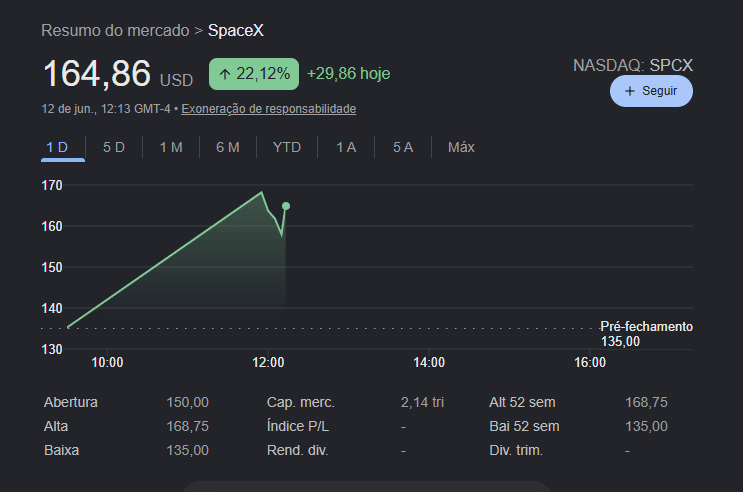Click the Div. trim. label
This screenshot has height=492, width=743.
pos(516,450)
